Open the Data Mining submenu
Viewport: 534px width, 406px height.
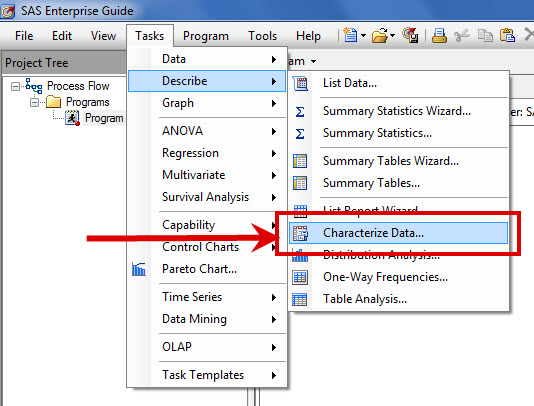(x=207, y=319)
